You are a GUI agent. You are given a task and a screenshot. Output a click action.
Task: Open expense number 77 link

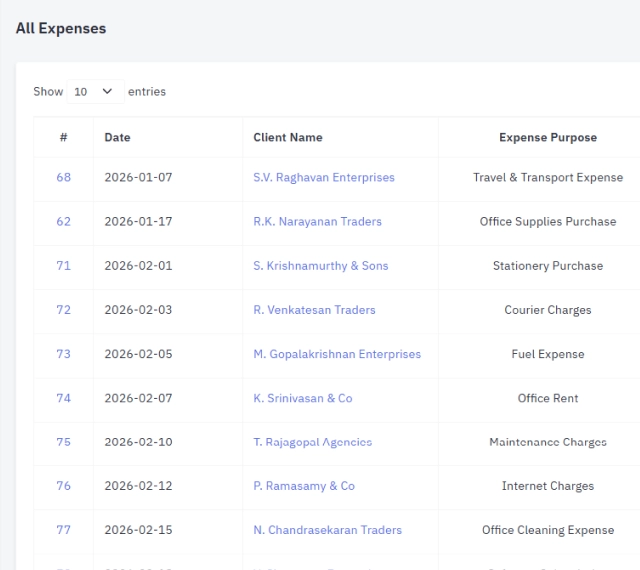click(x=64, y=530)
